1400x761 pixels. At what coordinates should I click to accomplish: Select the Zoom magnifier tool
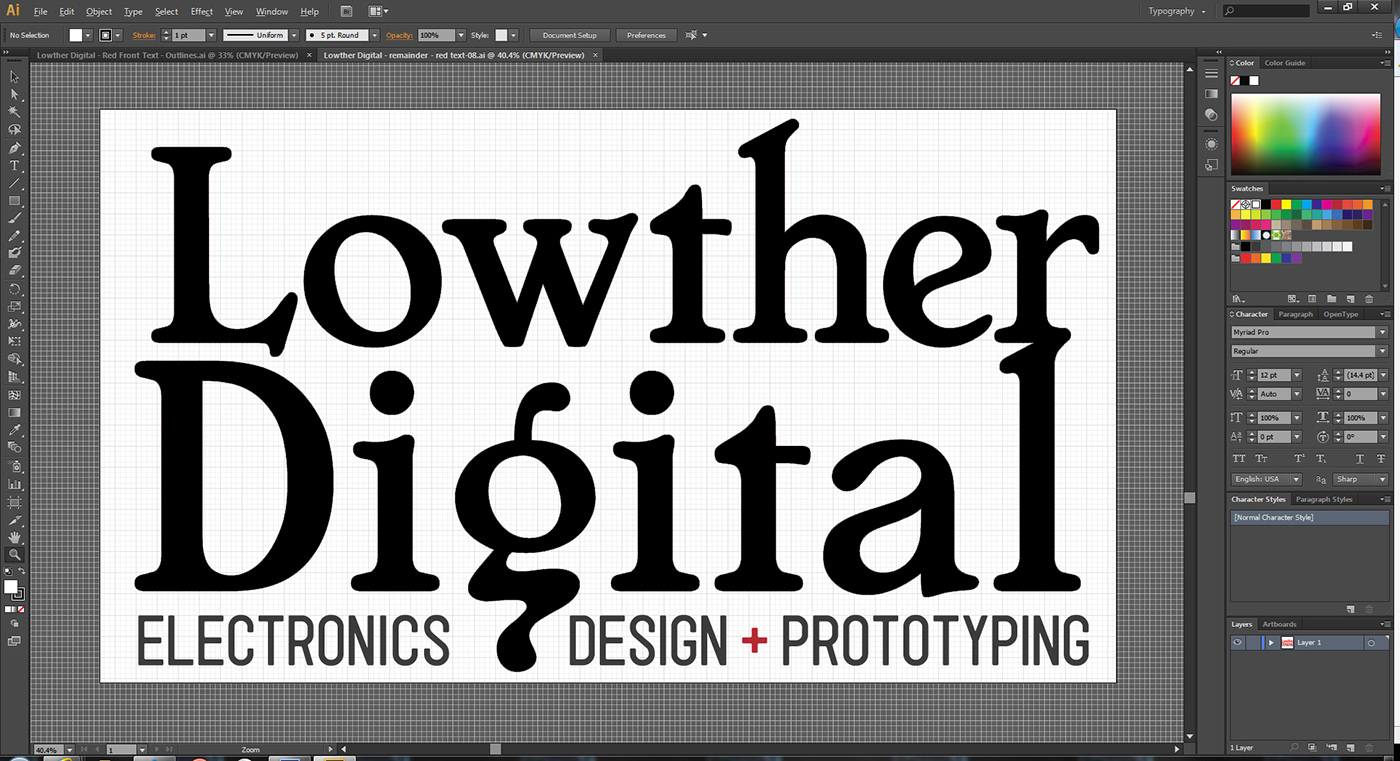coord(14,554)
